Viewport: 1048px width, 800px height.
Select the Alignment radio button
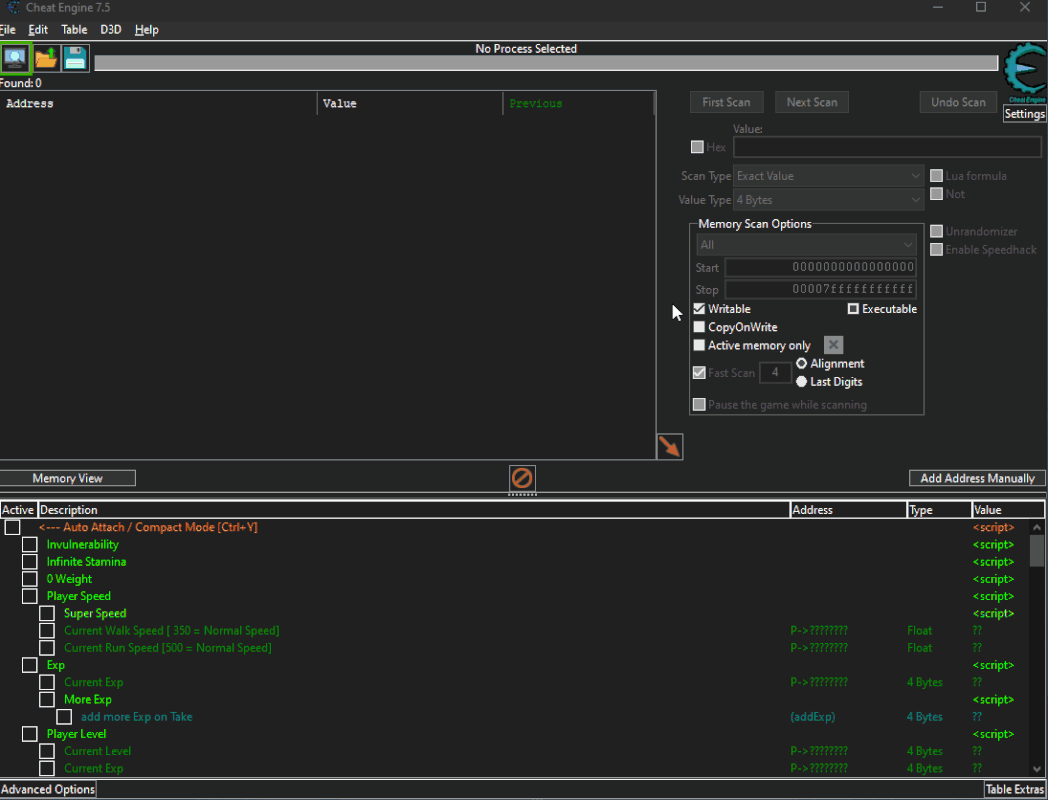click(801, 364)
